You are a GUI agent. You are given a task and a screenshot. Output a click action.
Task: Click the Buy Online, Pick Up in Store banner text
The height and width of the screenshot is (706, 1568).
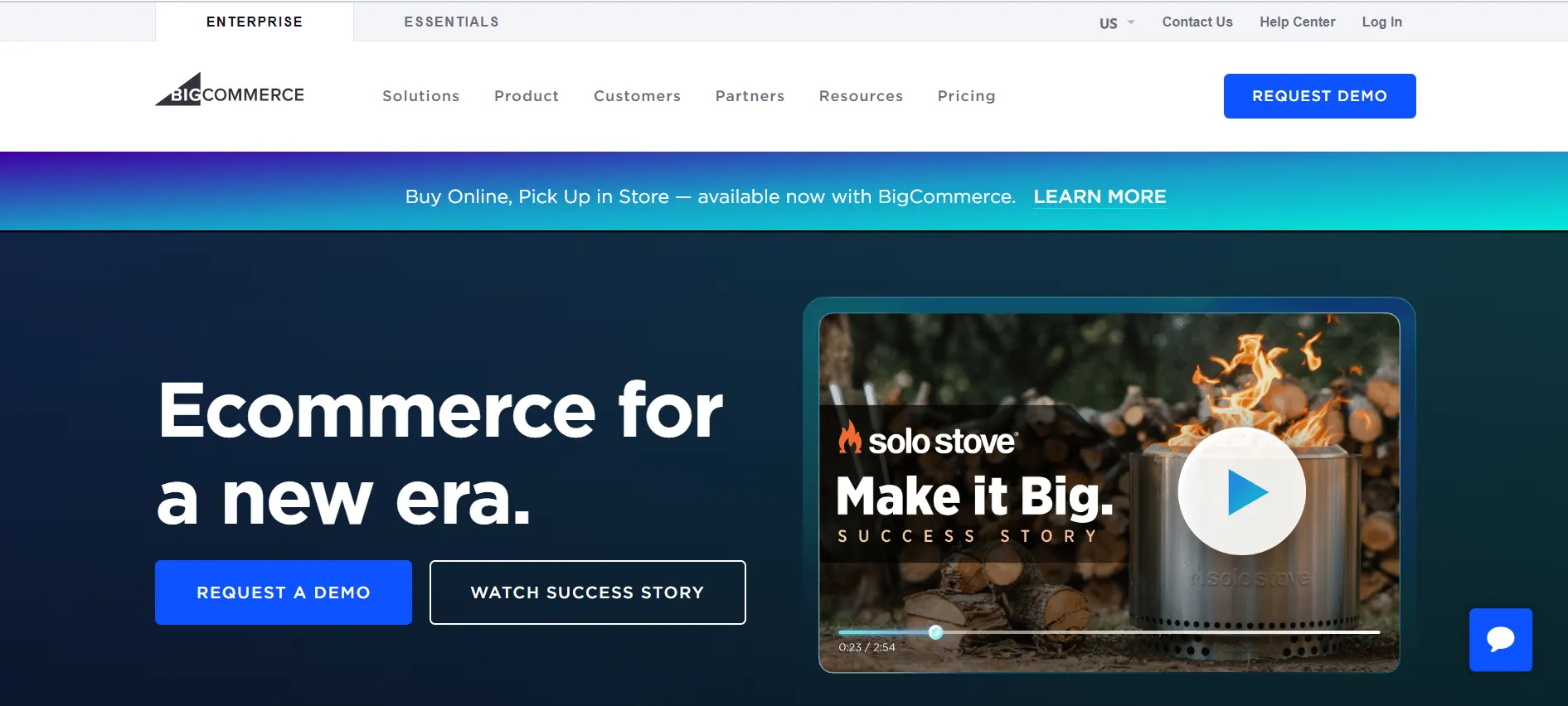coord(710,196)
